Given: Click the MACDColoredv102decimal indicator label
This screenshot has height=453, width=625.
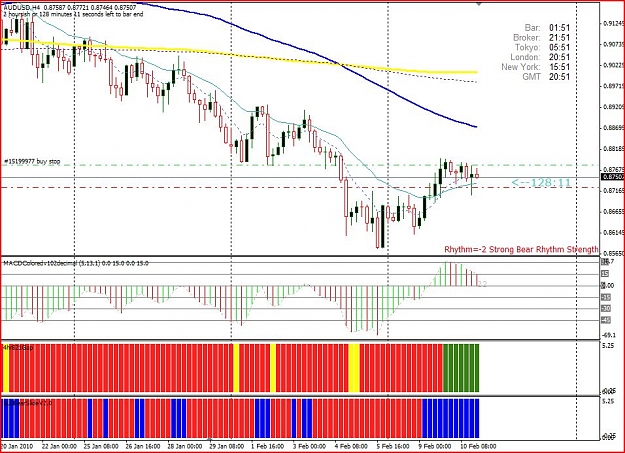Looking at the screenshot, I should tap(76, 263).
